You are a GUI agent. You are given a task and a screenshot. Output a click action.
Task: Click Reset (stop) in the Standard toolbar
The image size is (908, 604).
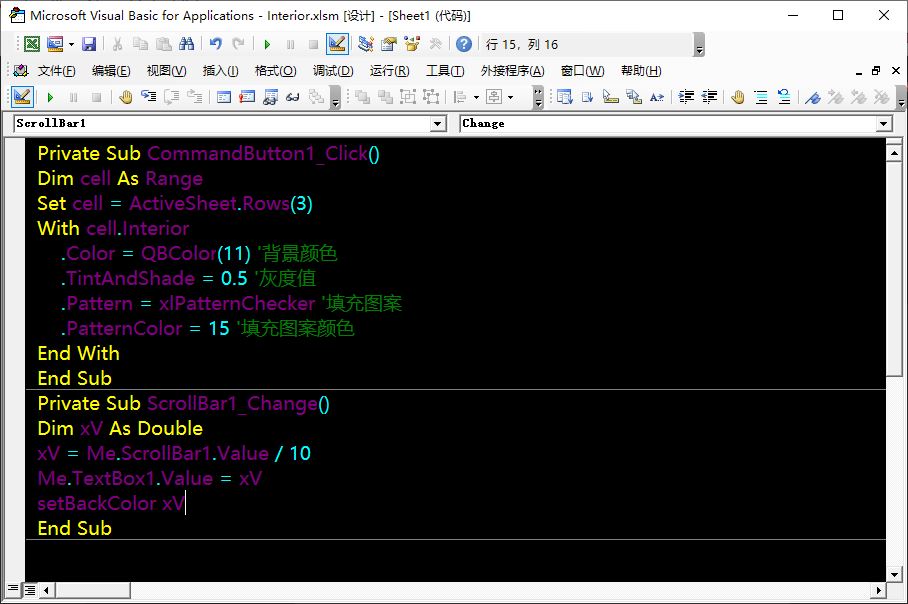(x=313, y=44)
